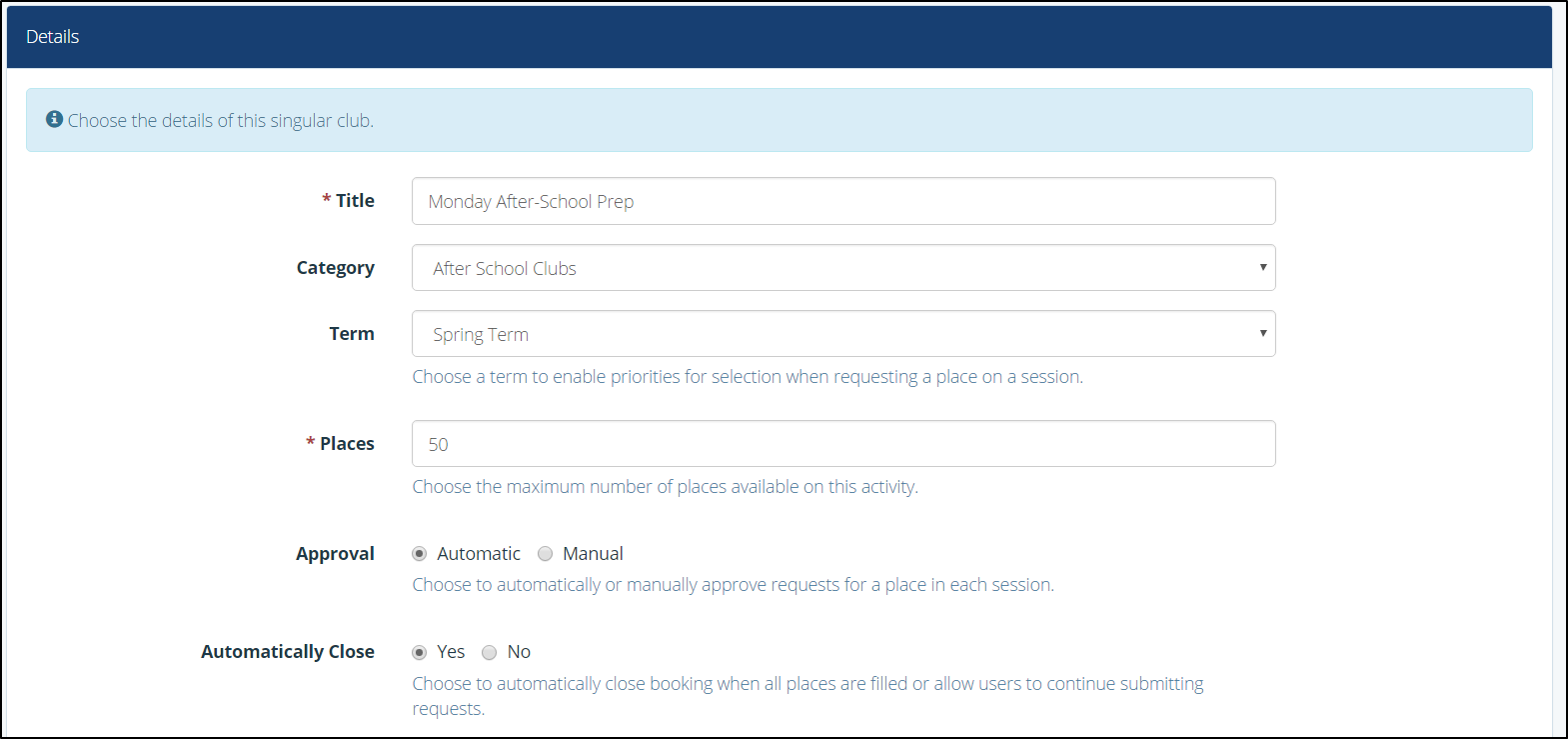Screen dimensions: 1568x739
Task: Select the Automatic approval radio button
Action: point(420,554)
